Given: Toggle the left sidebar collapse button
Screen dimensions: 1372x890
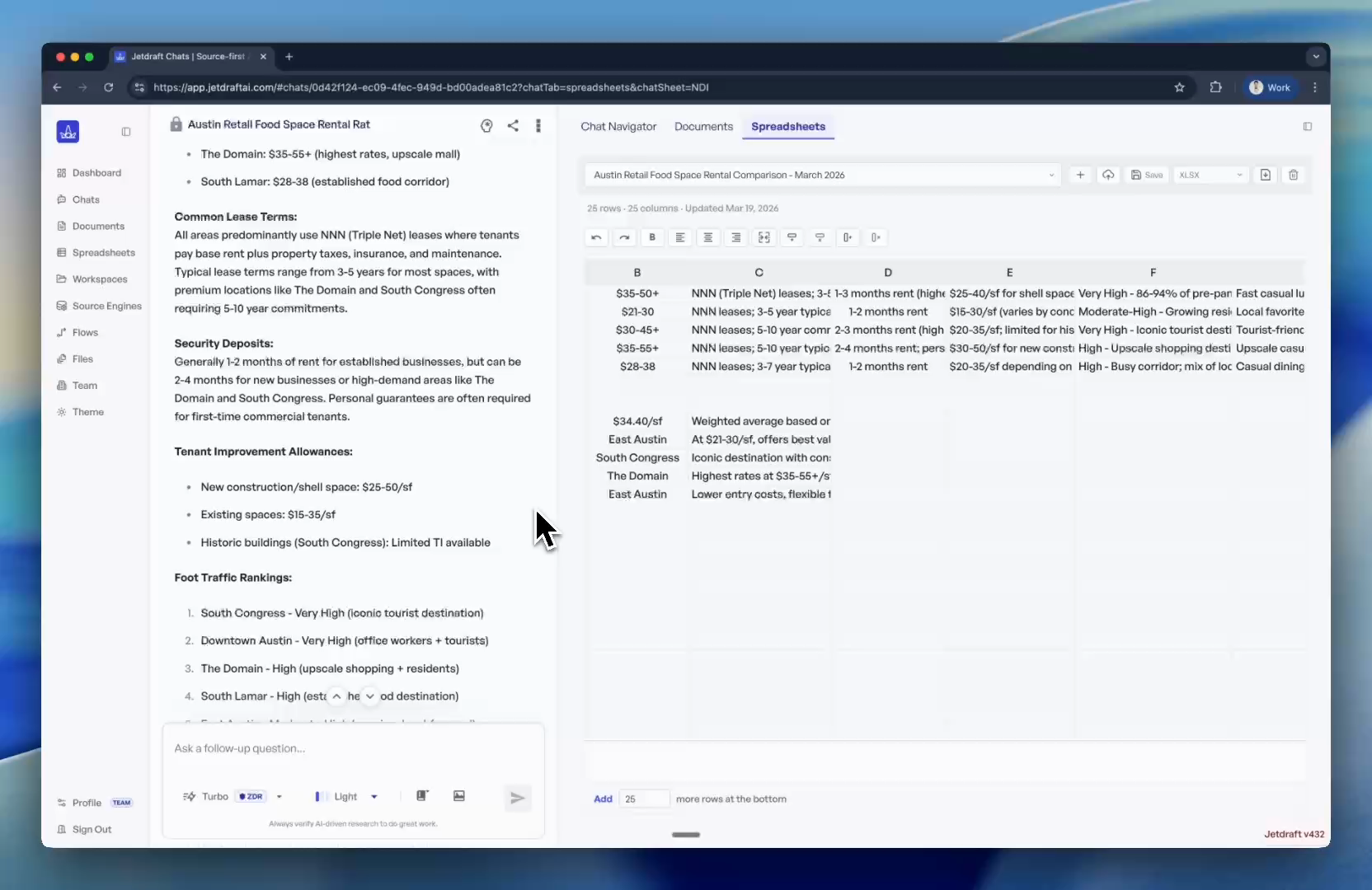Looking at the screenshot, I should [x=126, y=132].
